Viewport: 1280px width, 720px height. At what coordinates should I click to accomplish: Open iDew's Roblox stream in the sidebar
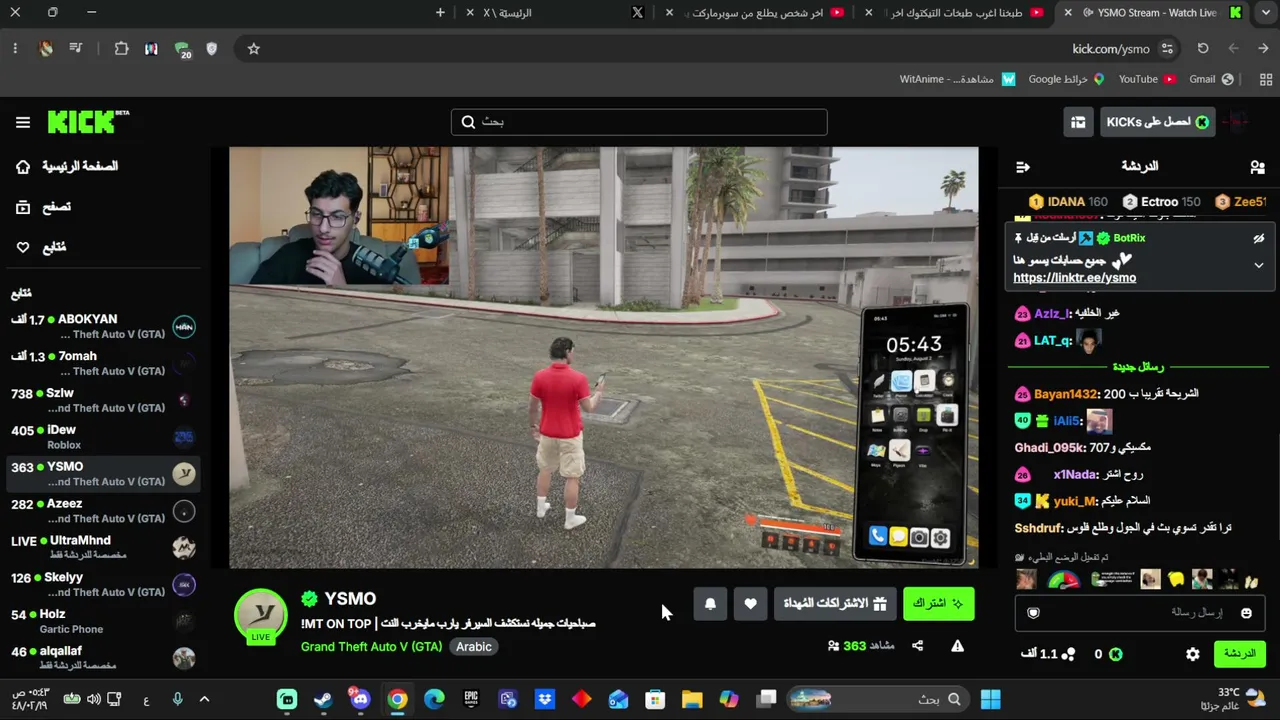coord(103,437)
